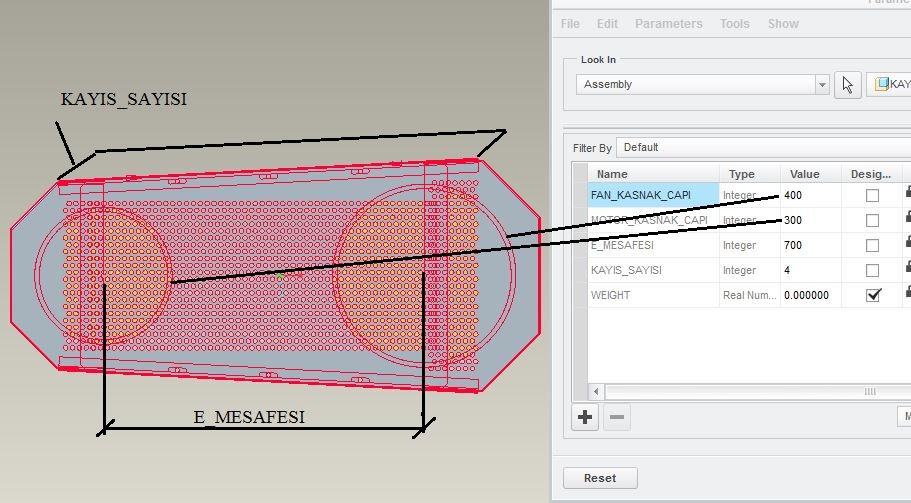Open the Edit menu

607,24
